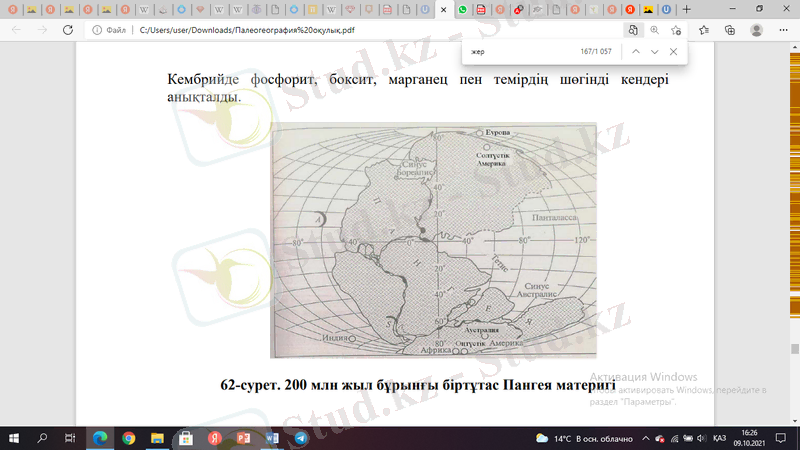Open Telegram from the taskbar

[300, 438]
